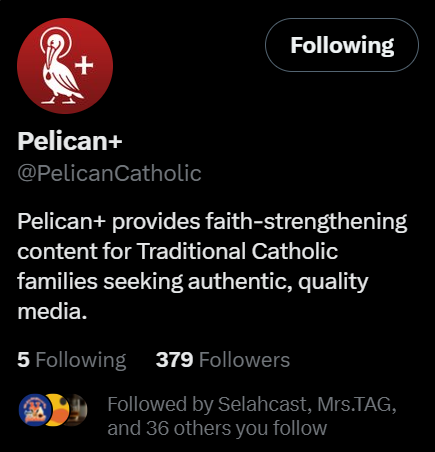Open the dark third follower avatar
The height and width of the screenshot is (452, 435).
tap(79, 410)
